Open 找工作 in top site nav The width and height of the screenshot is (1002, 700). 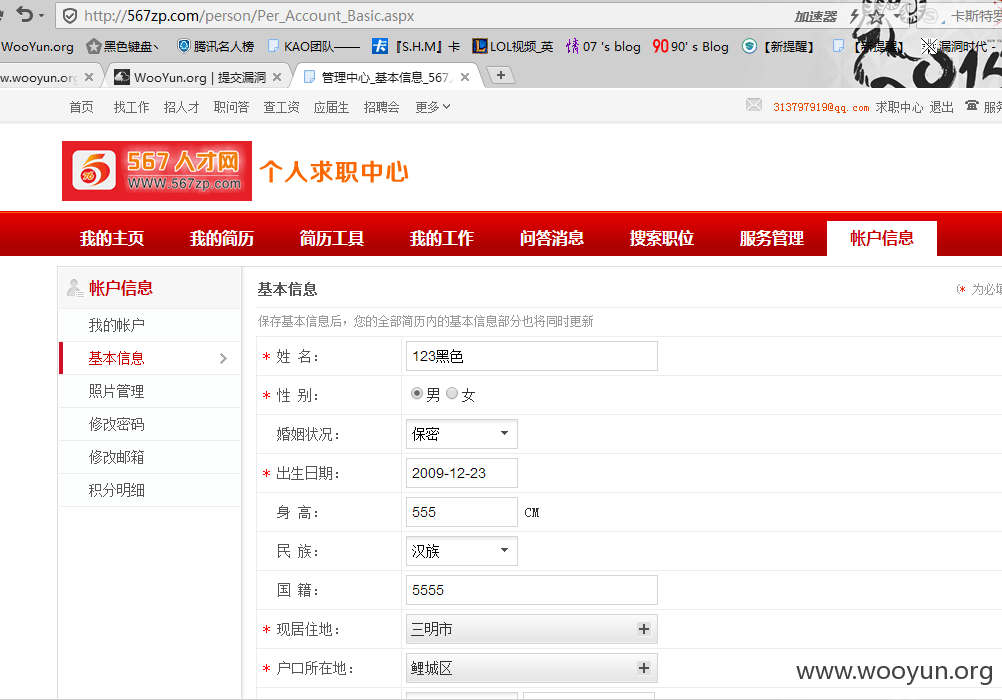(x=131, y=107)
